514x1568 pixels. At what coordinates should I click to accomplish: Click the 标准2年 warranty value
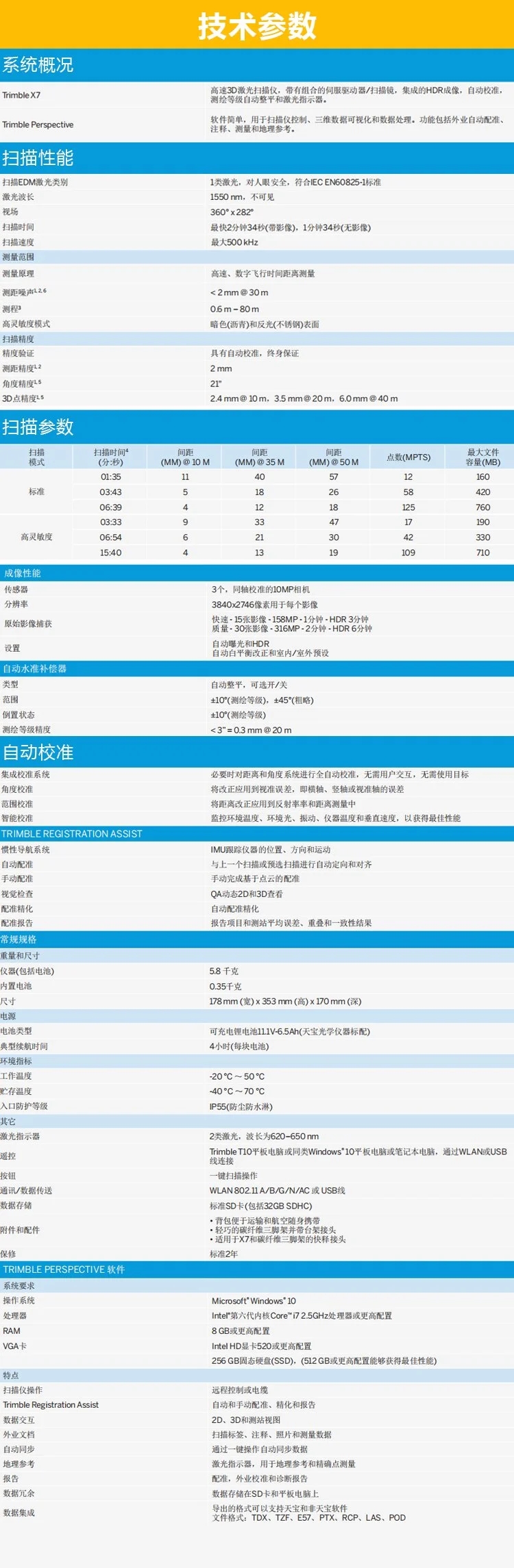click(x=223, y=1254)
